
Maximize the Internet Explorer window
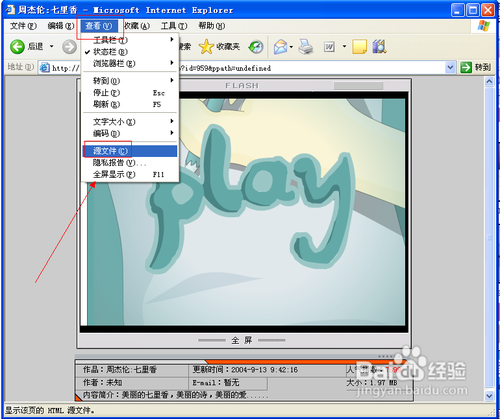[x=473, y=10]
